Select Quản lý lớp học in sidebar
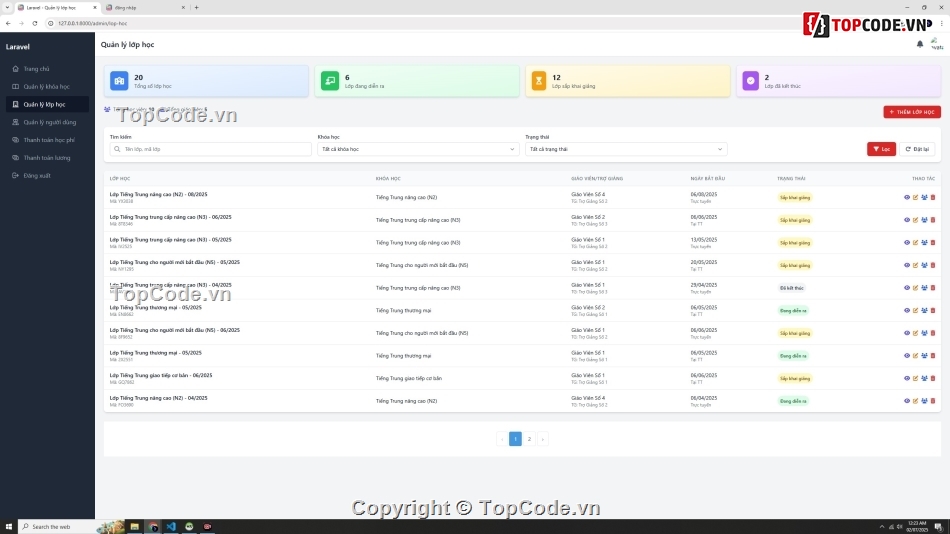Viewport: 950px width, 534px height. [x=47, y=104]
